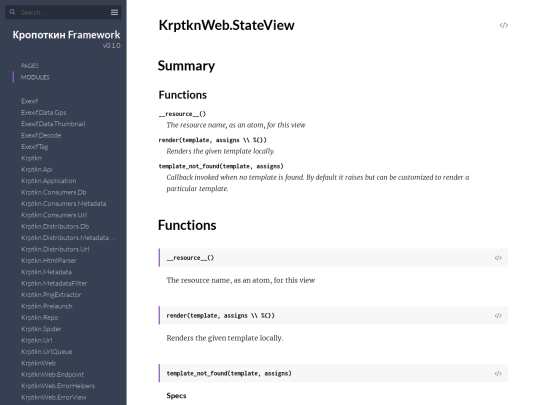Open the Krptkn.Prelaunch module
This screenshot has width=540, height=405.
(x=47, y=306)
